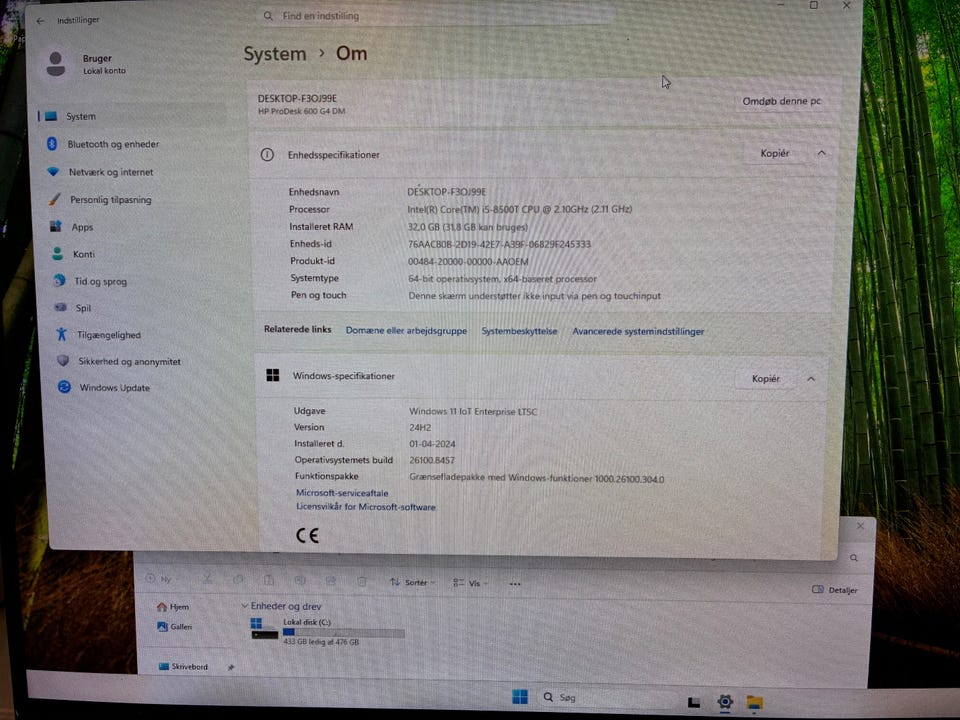Open Task View on the taskbar
The width and height of the screenshot is (960, 720).
click(x=694, y=702)
